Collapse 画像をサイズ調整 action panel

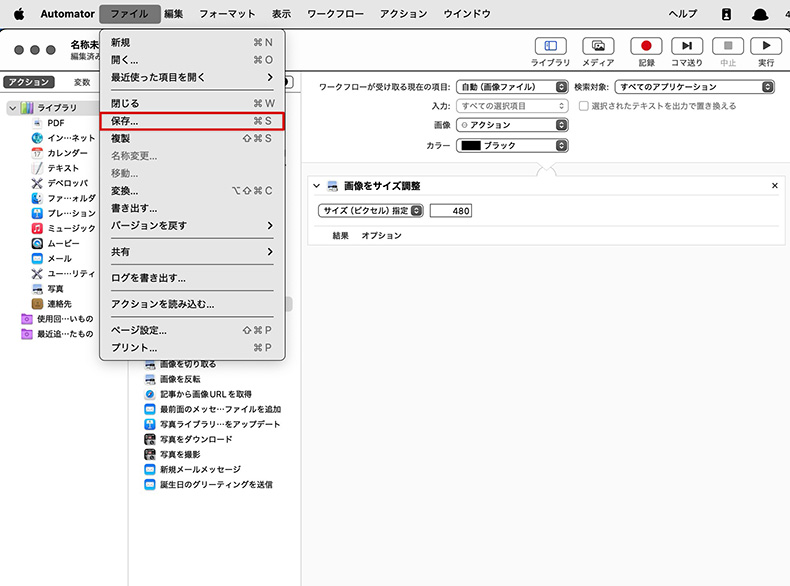(x=316, y=186)
